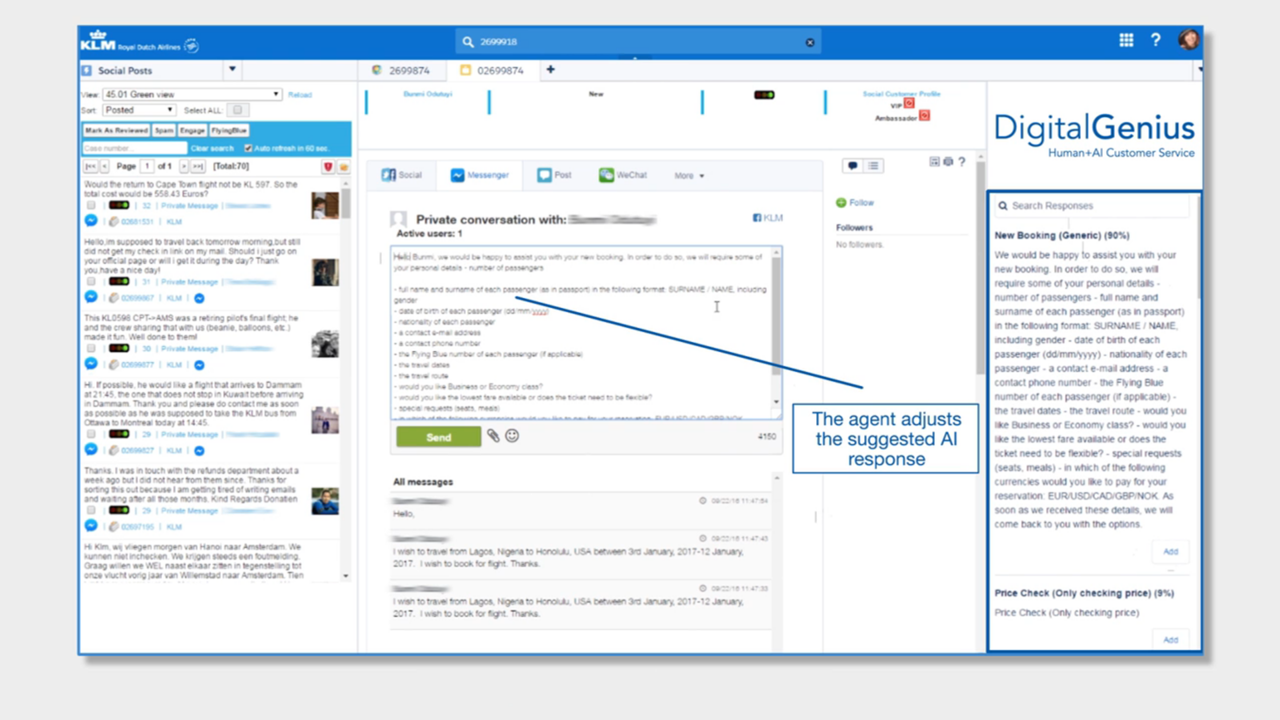
Task: Open the Sort 'Posted' dropdown
Action: coord(140,110)
